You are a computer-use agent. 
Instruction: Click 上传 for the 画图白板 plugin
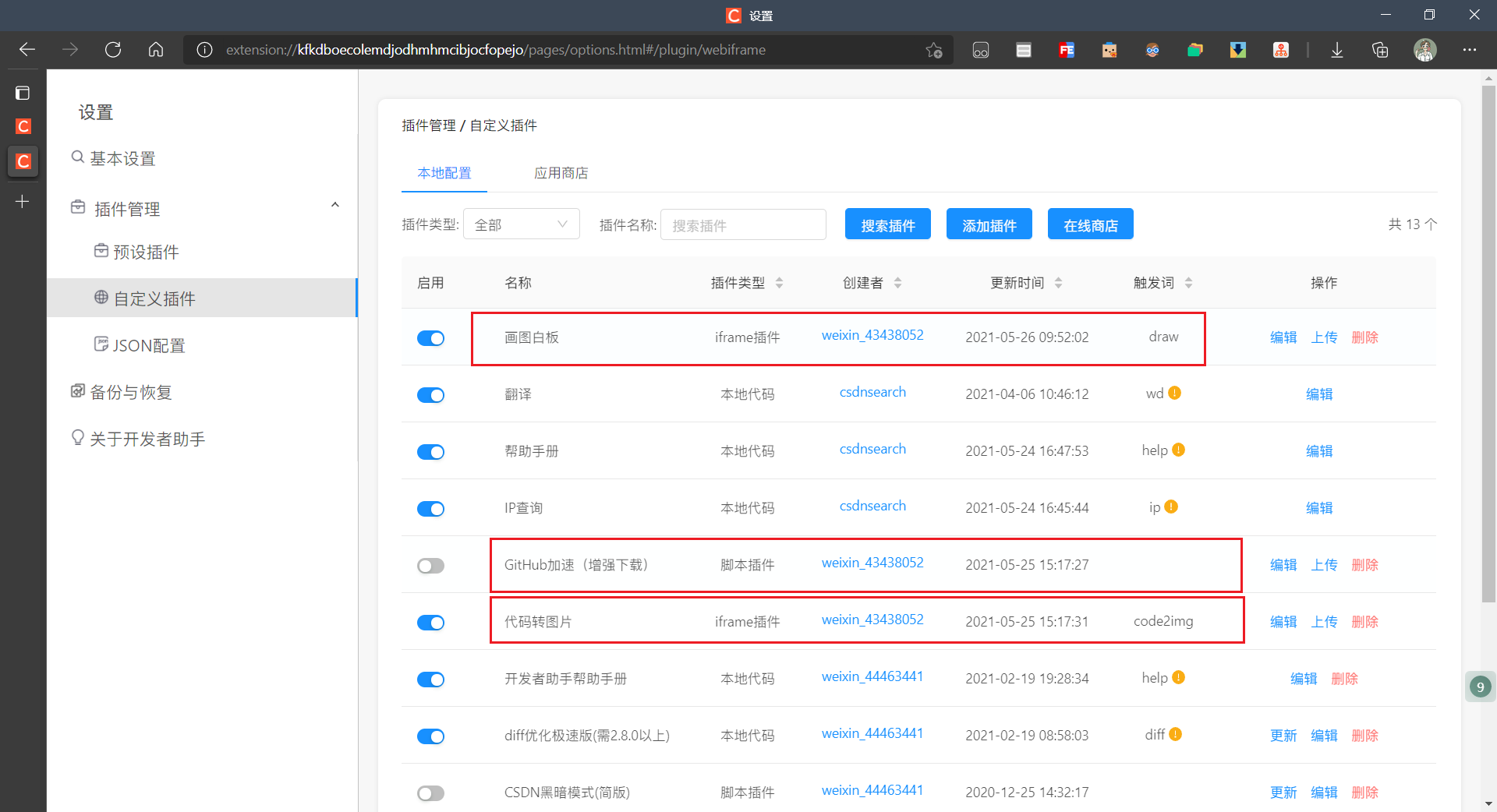click(x=1324, y=337)
